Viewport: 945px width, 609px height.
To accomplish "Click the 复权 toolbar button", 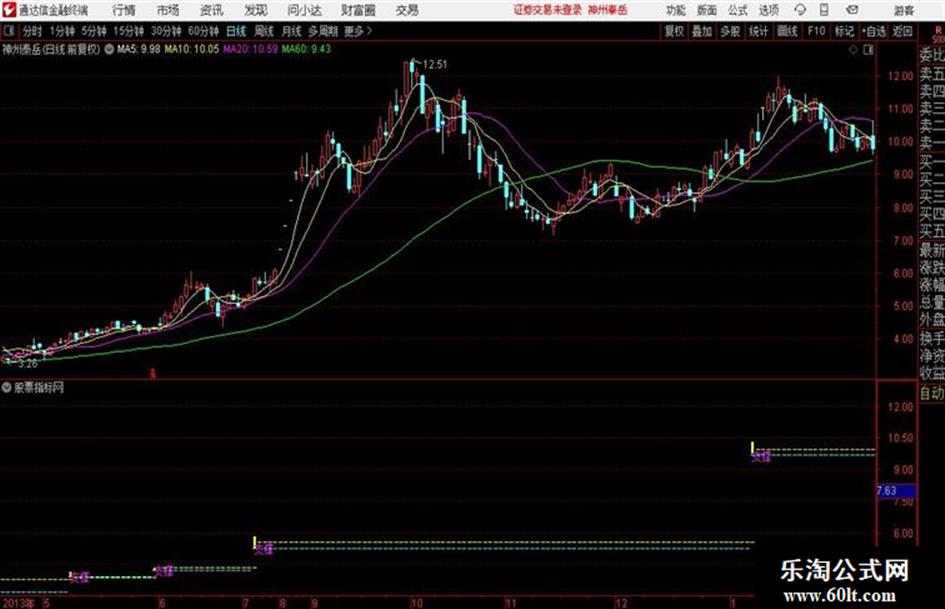I will tap(674, 31).
